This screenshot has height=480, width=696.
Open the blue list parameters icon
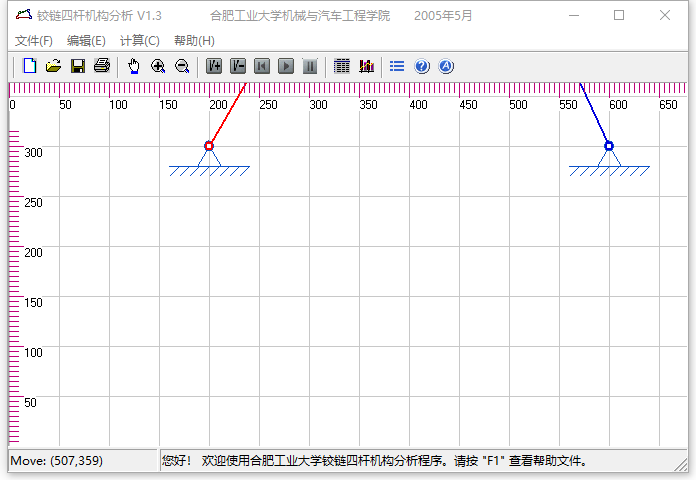[x=397, y=66]
